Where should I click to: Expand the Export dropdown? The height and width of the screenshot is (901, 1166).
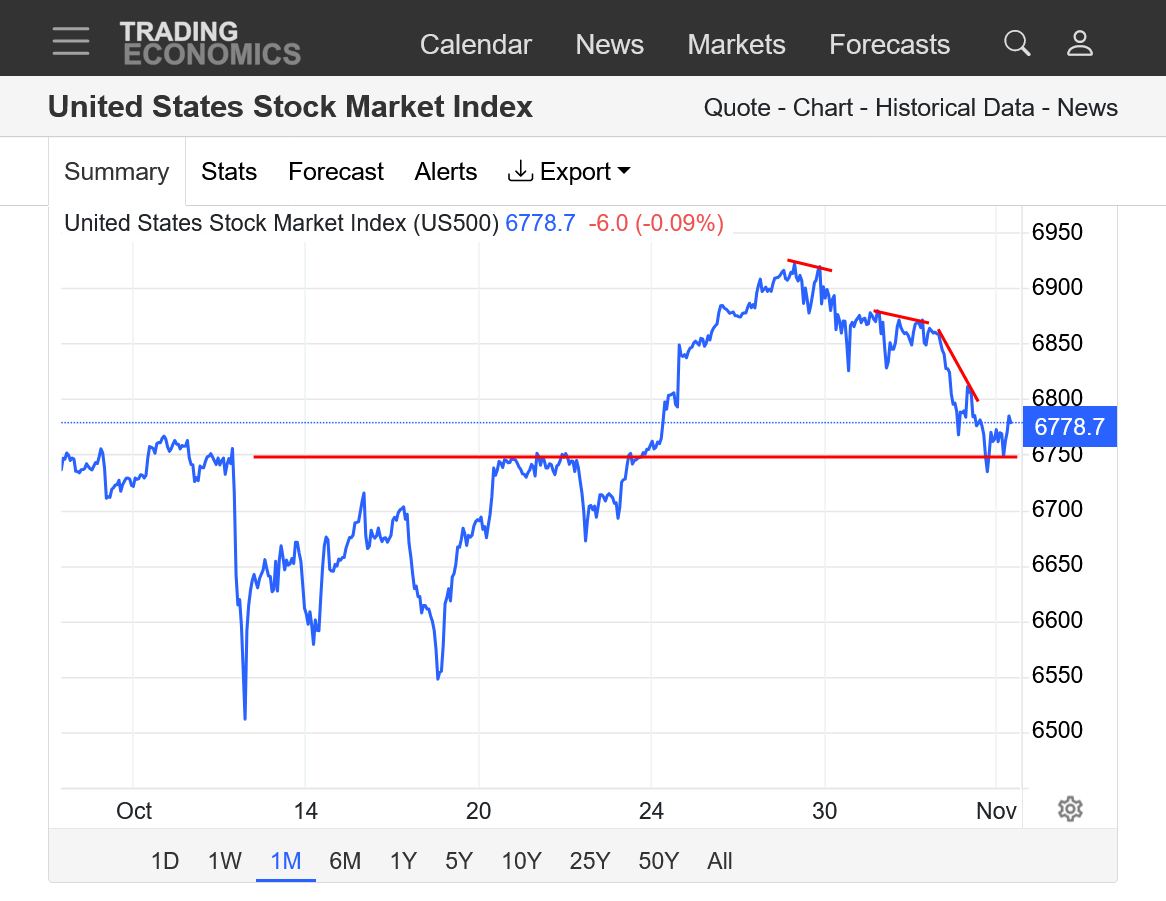570,172
